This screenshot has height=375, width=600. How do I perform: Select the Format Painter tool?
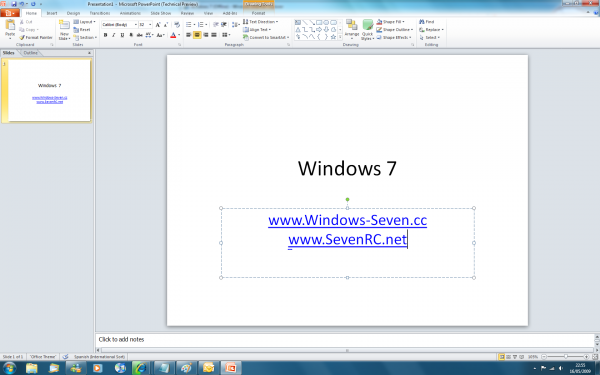[36, 38]
